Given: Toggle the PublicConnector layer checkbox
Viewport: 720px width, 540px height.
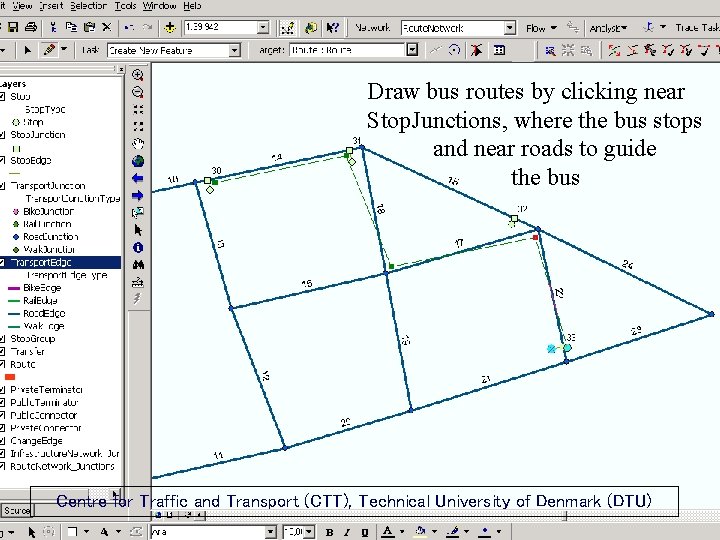Looking at the screenshot, I should 2,416.
